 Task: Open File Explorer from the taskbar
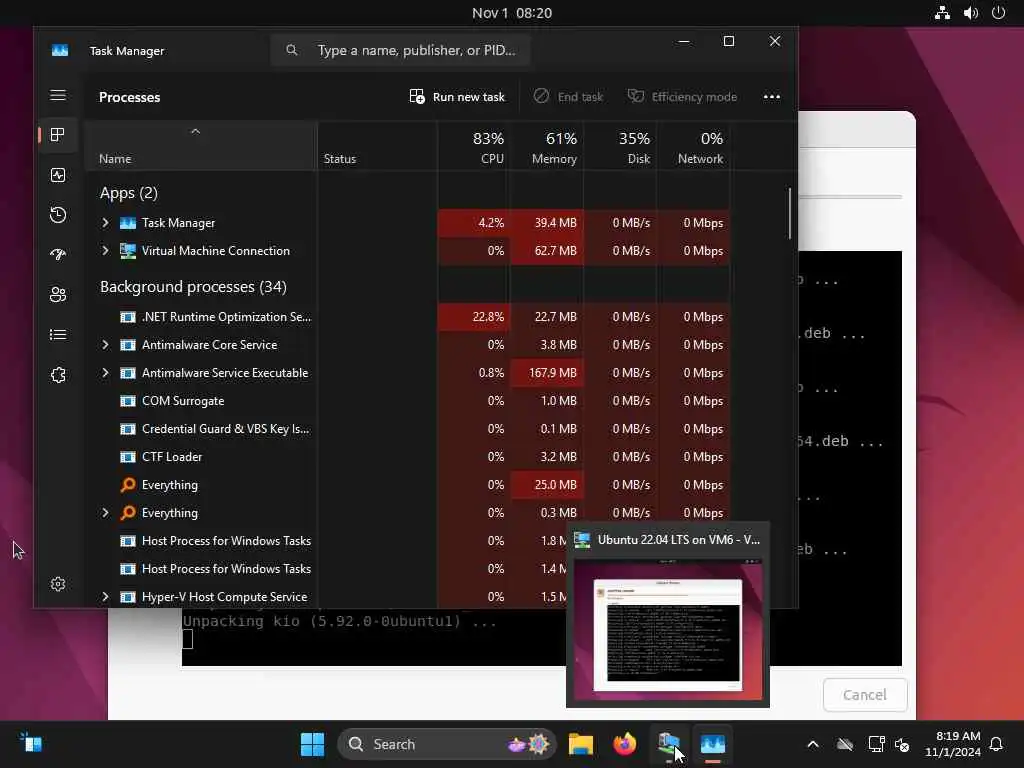tap(581, 744)
